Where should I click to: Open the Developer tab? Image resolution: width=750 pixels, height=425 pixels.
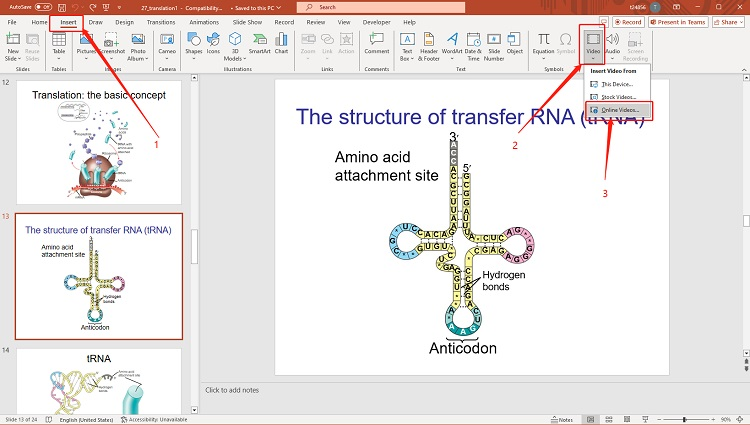click(376, 22)
